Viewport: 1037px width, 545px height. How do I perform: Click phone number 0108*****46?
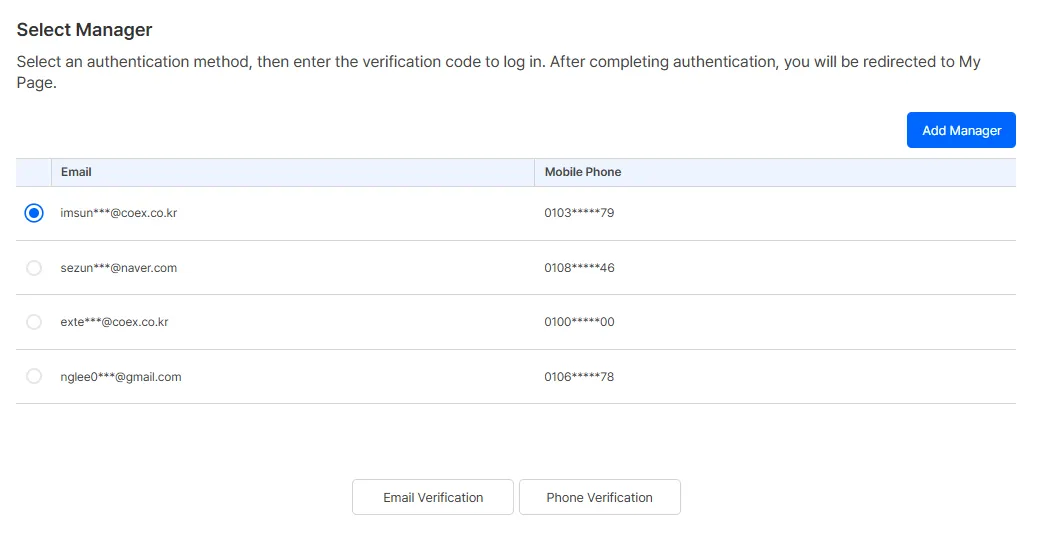point(579,268)
